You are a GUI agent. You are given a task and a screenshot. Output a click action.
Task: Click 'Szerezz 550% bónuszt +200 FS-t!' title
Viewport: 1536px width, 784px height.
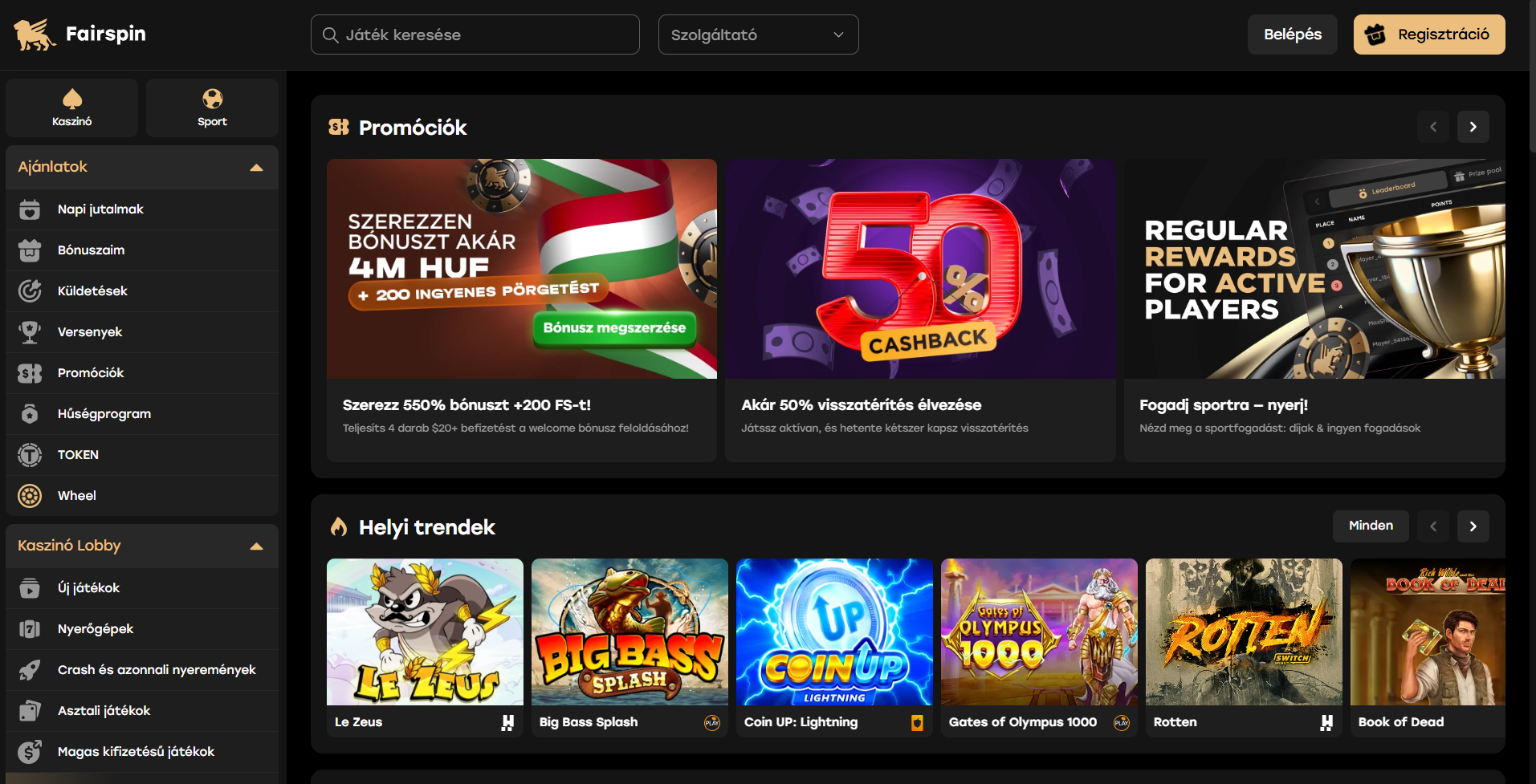[467, 405]
